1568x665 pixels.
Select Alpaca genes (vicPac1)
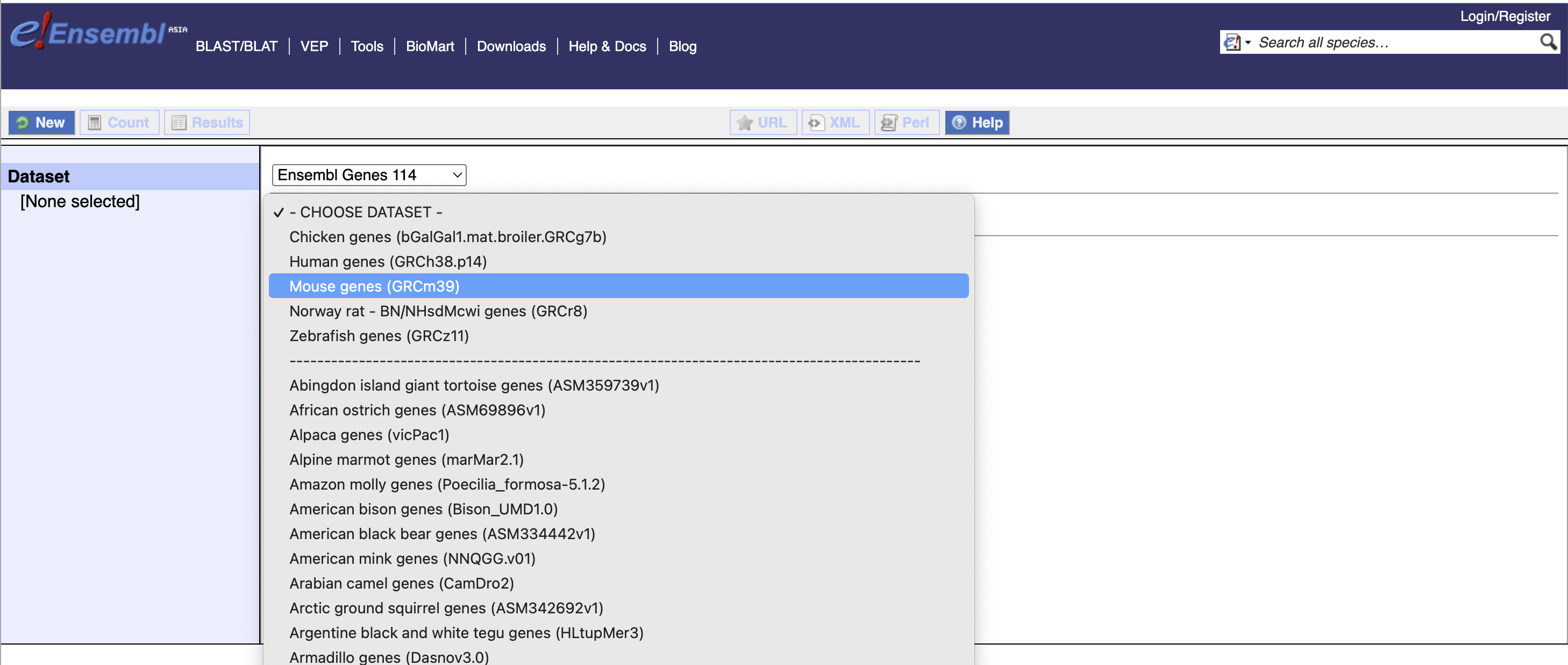pyautogui.click(x=618, y=435)
